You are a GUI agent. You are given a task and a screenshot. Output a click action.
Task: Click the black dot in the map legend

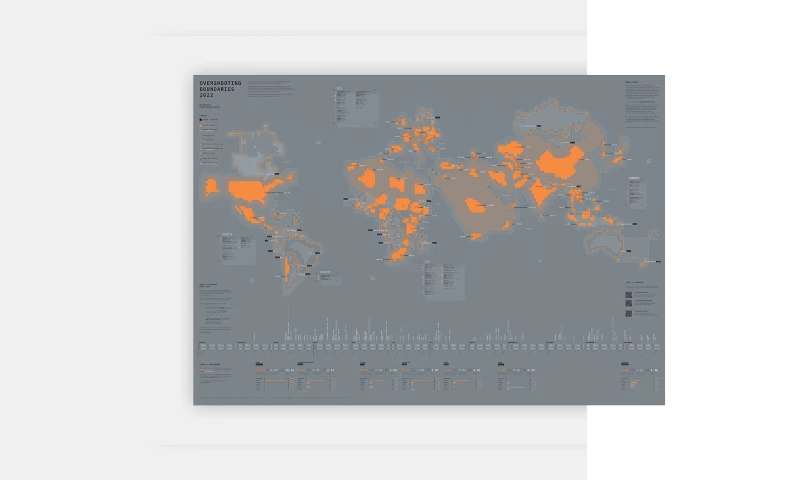tap(201, 119)
